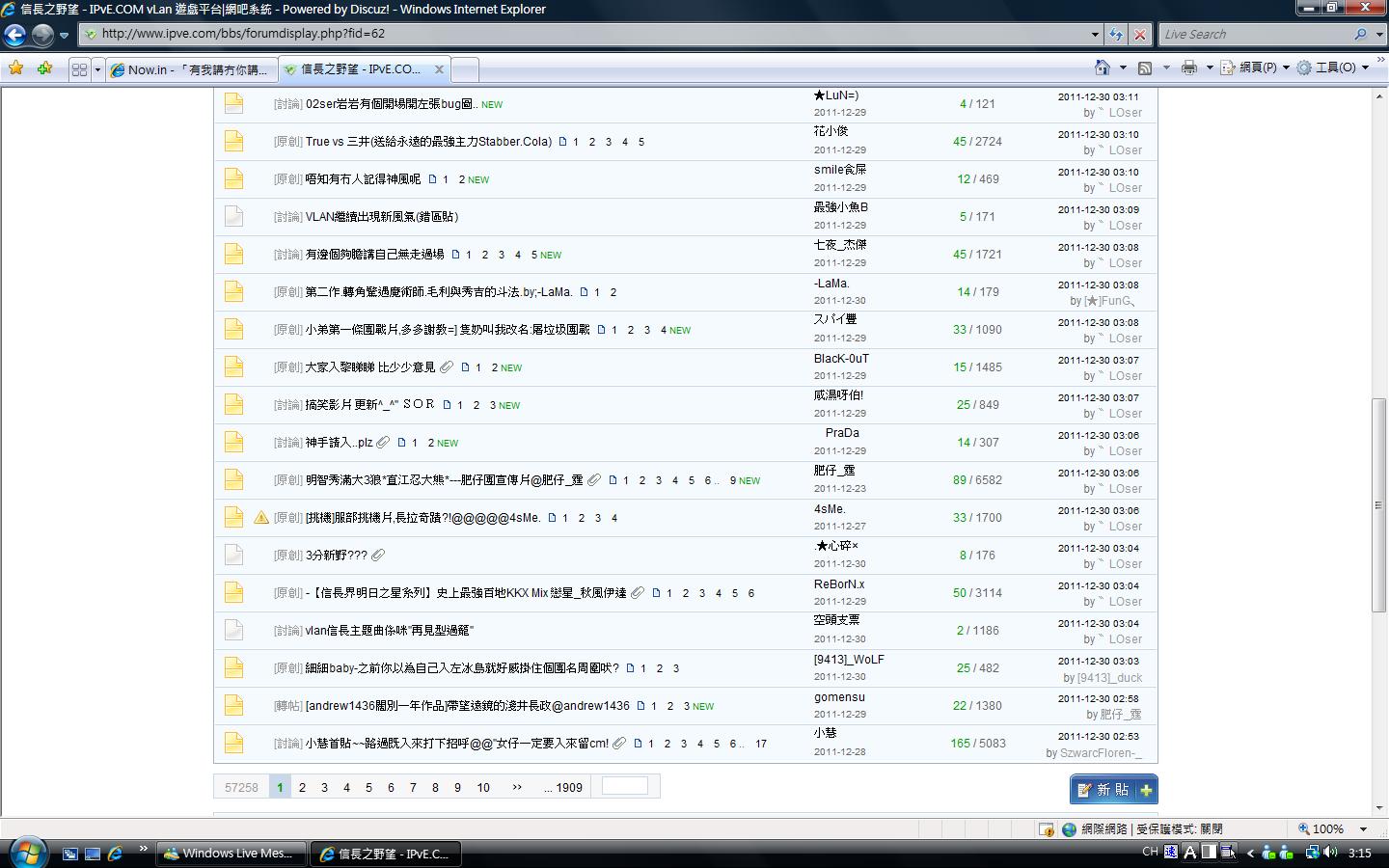
Task: Open the Quick Tabs thumbnail view
Action: tap(79, 69)
